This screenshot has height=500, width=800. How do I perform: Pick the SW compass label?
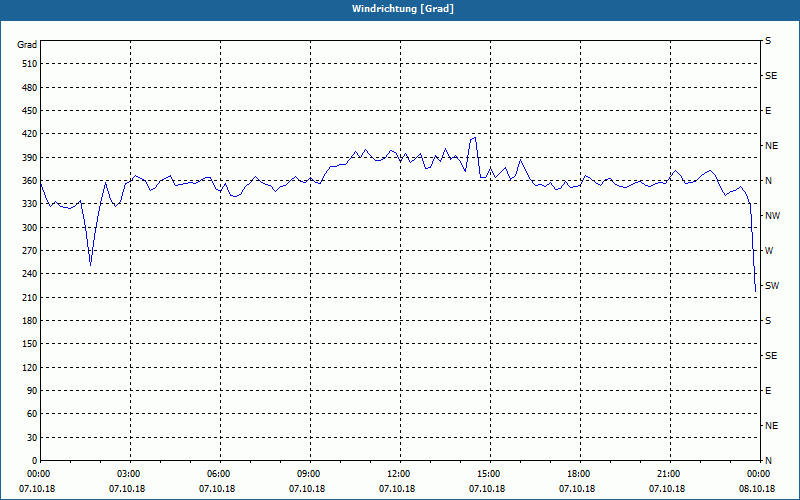point(772,286)
